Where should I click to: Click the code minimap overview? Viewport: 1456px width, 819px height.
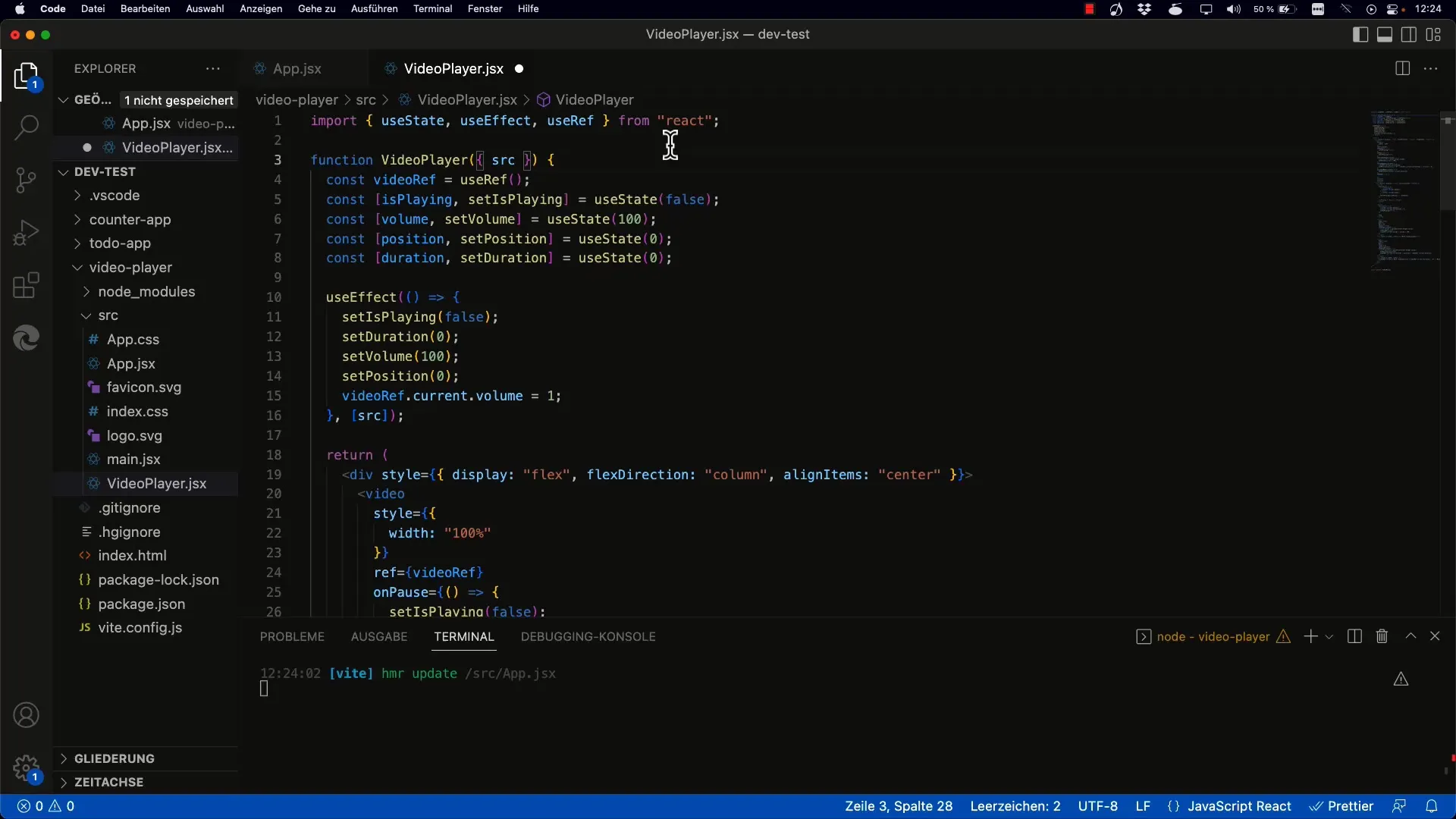click(x=1405, y=190)
